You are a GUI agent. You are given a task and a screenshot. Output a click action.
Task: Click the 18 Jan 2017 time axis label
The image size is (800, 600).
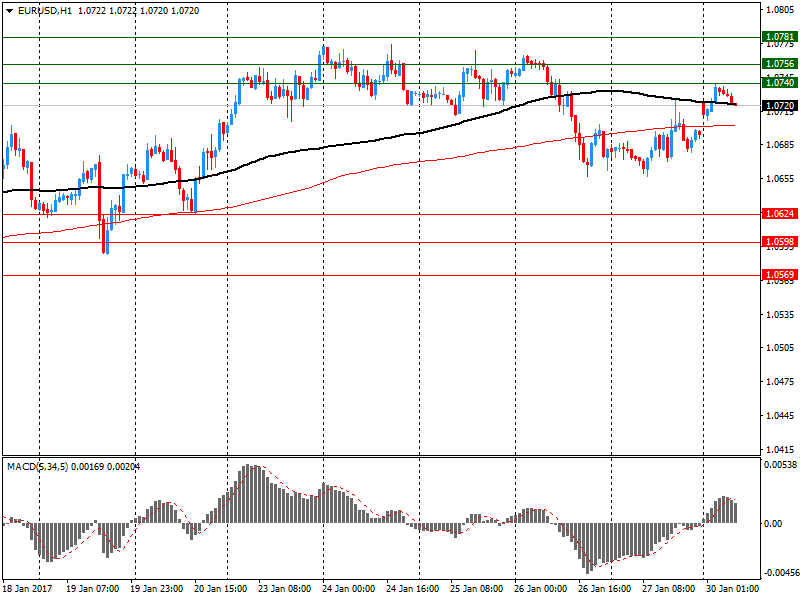[x=28, y=589]
